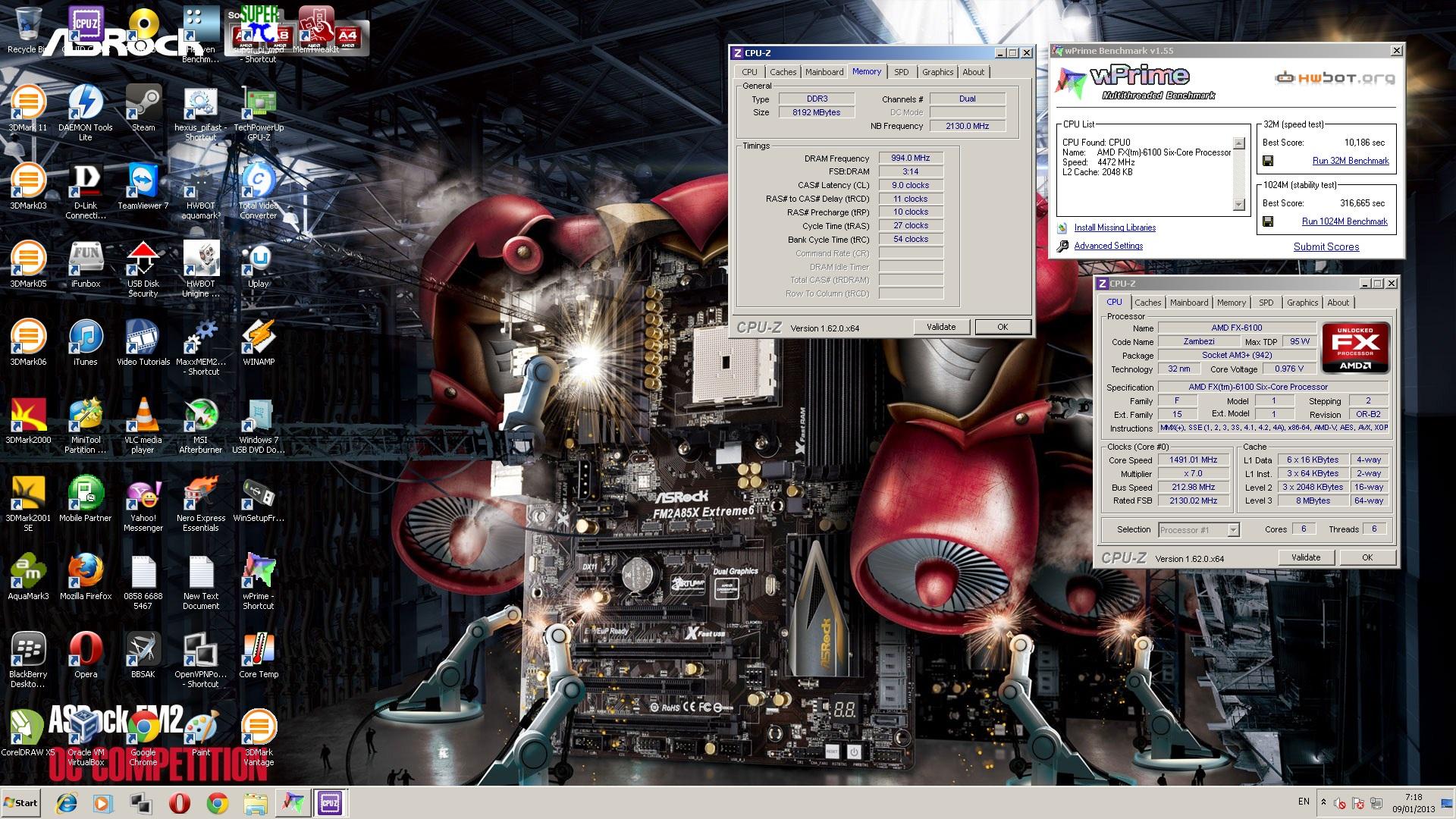
Task: Open SPD tab in lower CPU-Z window
Action: pyautogui.click(x=1266, y=303)
